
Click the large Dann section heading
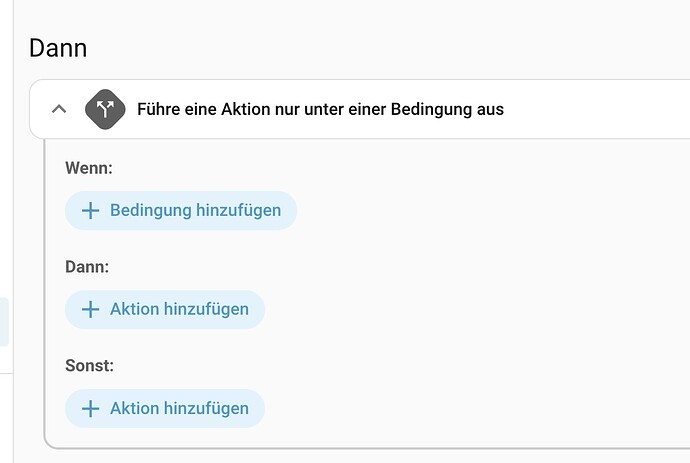[x=58, y=47]
